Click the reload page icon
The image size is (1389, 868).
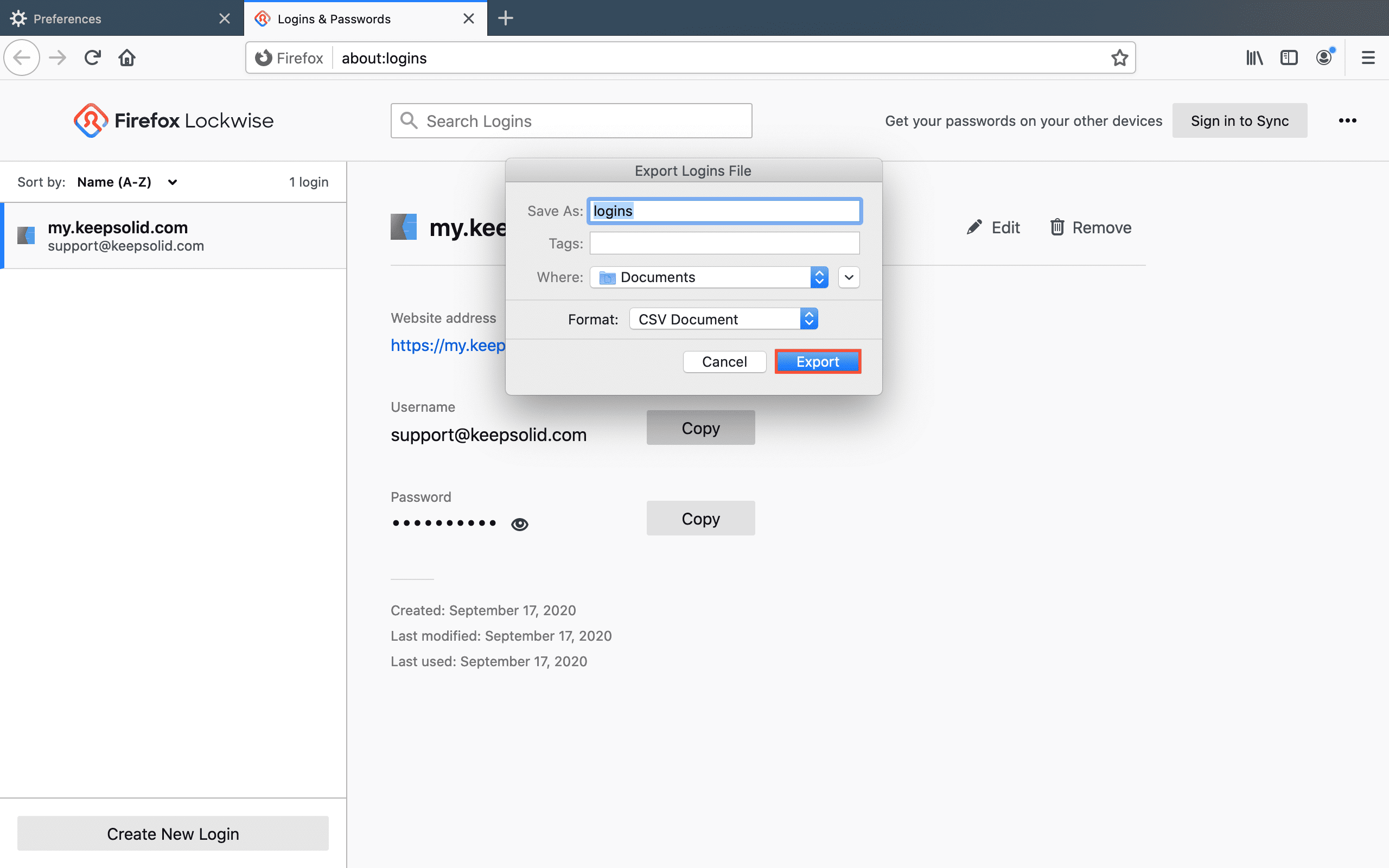click(x=92, y=58)
